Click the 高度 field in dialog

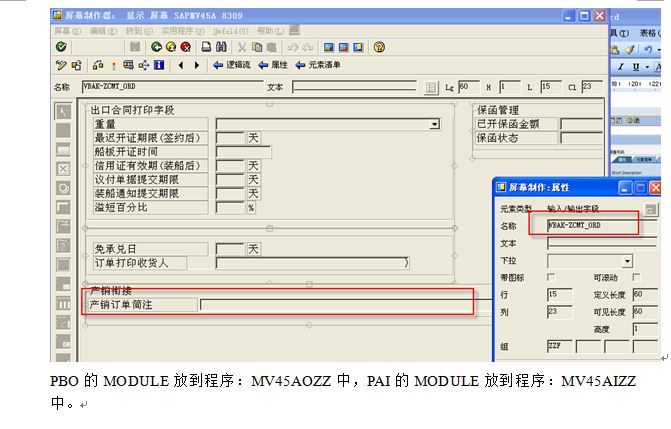point(645,329)
